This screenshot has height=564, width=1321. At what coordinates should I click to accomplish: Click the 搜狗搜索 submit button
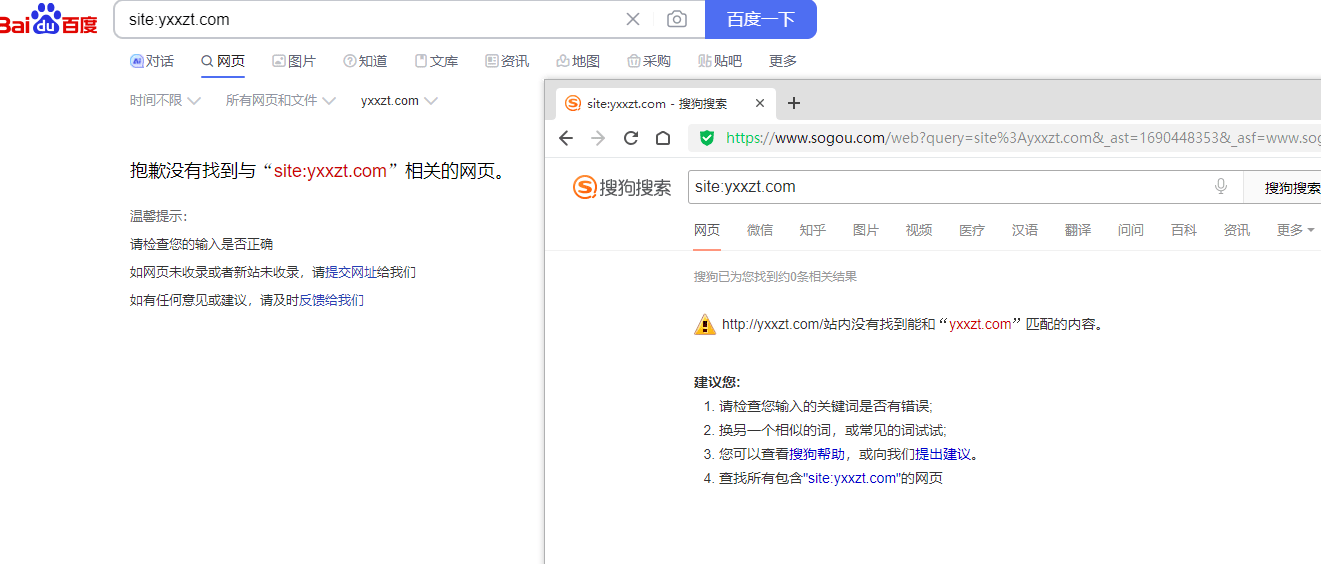pyautogui.click(x=1284, y=187)
